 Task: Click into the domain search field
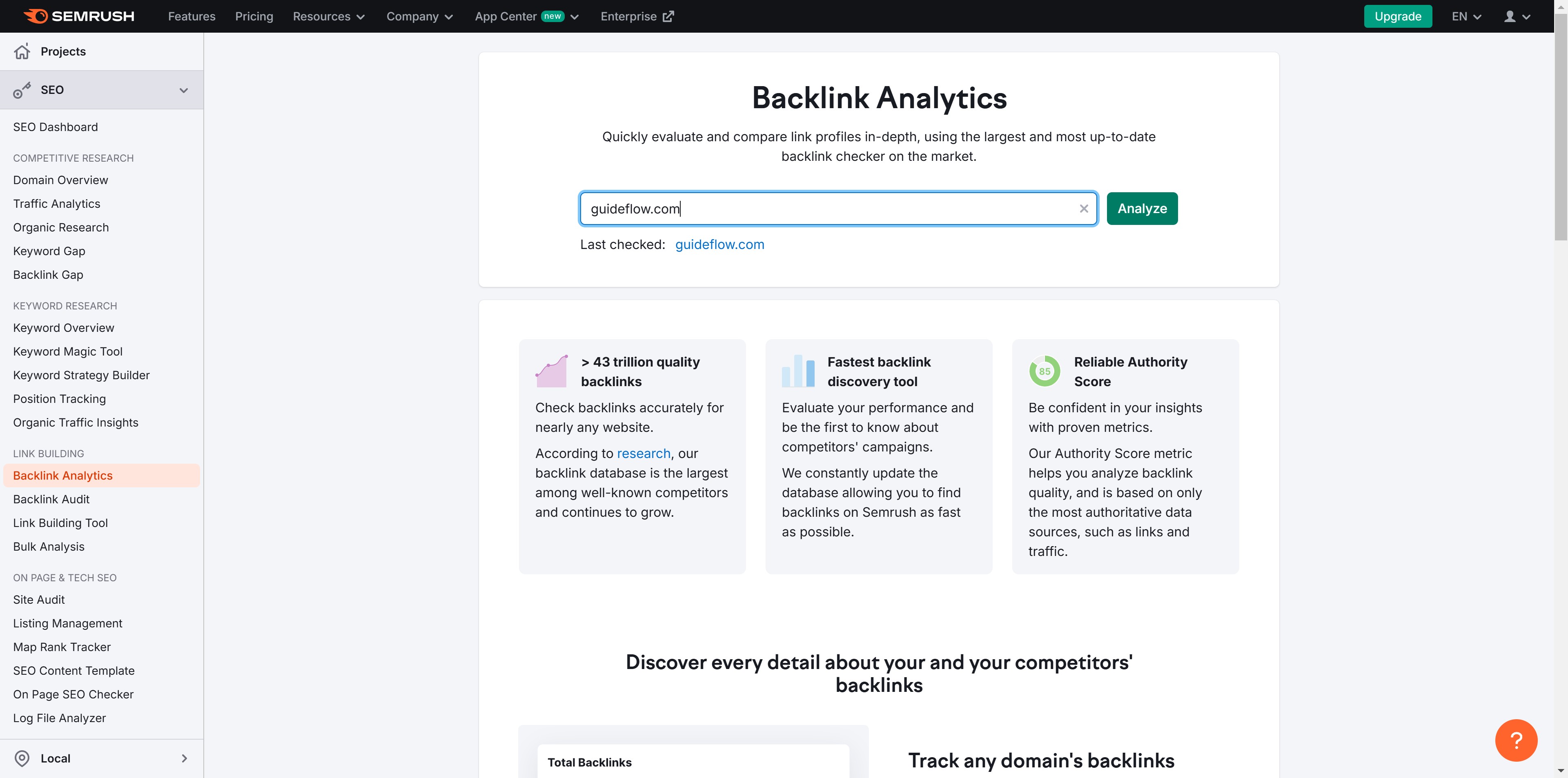click(828, 209)
